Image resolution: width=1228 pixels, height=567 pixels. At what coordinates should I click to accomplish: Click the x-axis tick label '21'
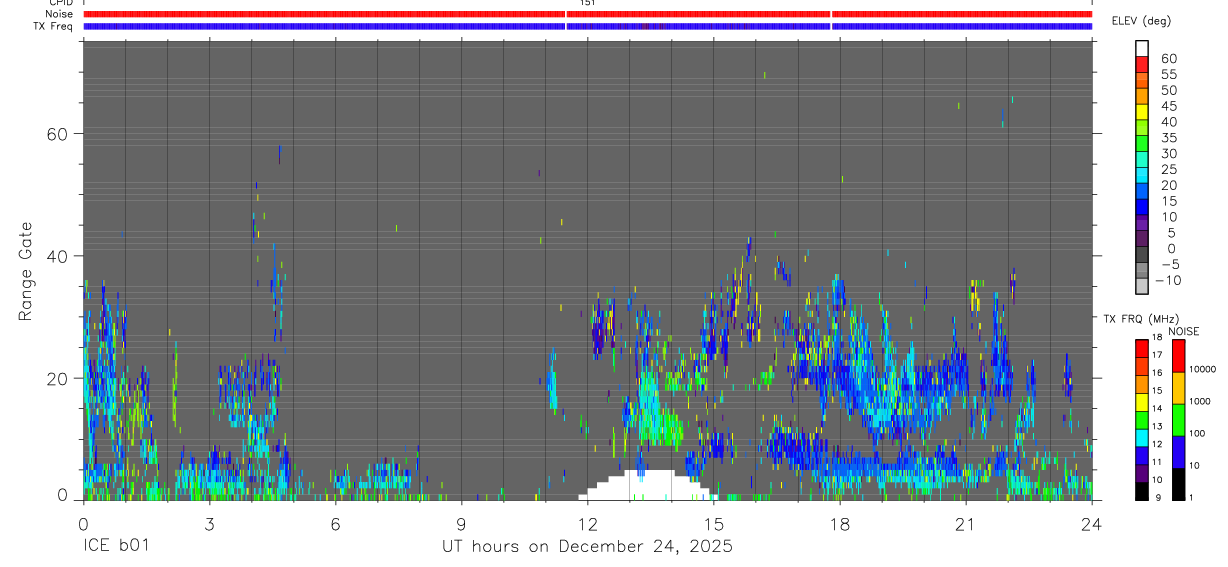(965, 524)
